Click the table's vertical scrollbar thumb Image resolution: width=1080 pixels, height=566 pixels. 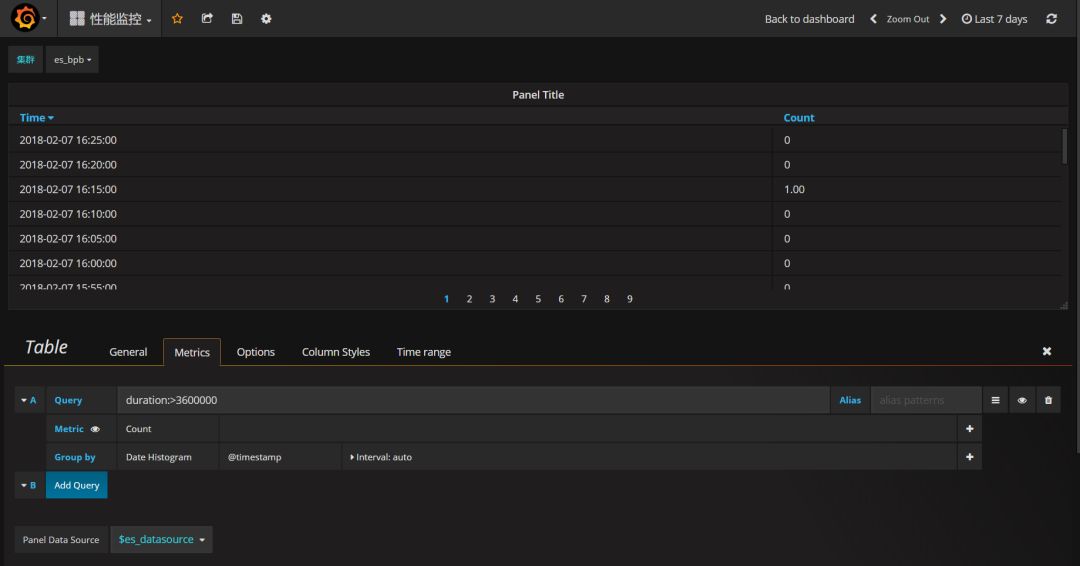pyautogui.click(x=1064, y=146)
